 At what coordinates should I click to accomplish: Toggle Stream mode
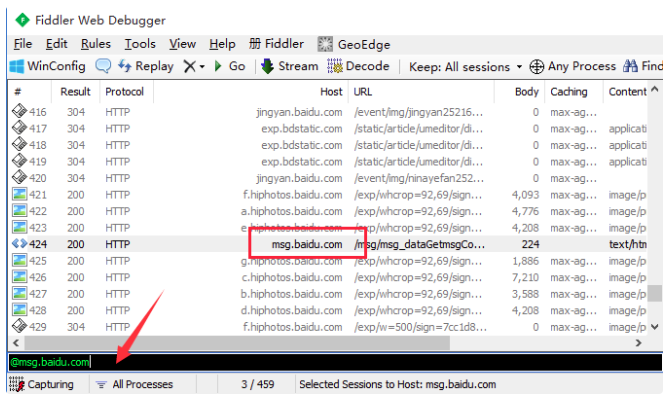[x=289, y=66]
